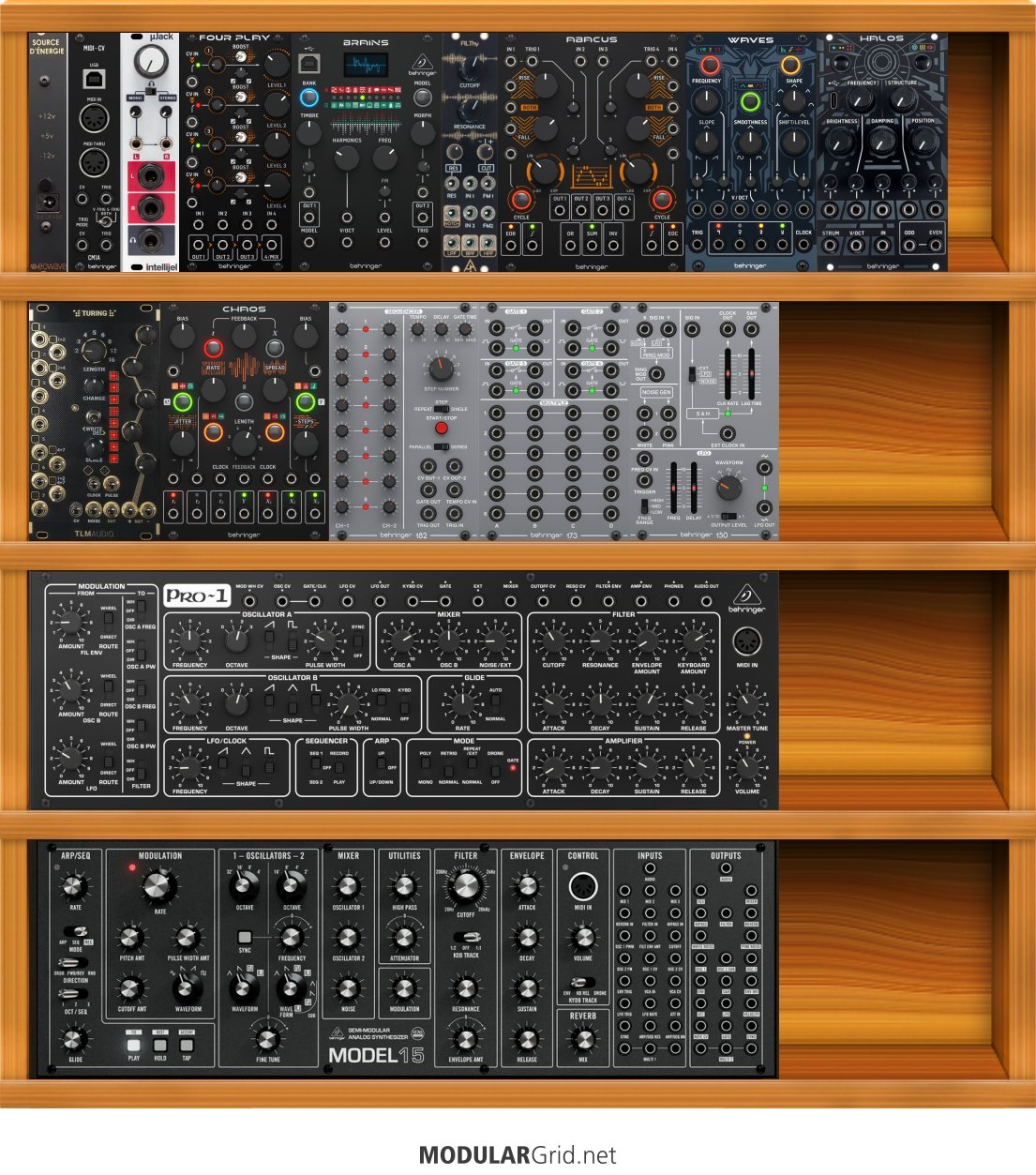Click the LFO OUT jack on module 150
This screenshot has width=1036, height=1175.
pos(765,508)
